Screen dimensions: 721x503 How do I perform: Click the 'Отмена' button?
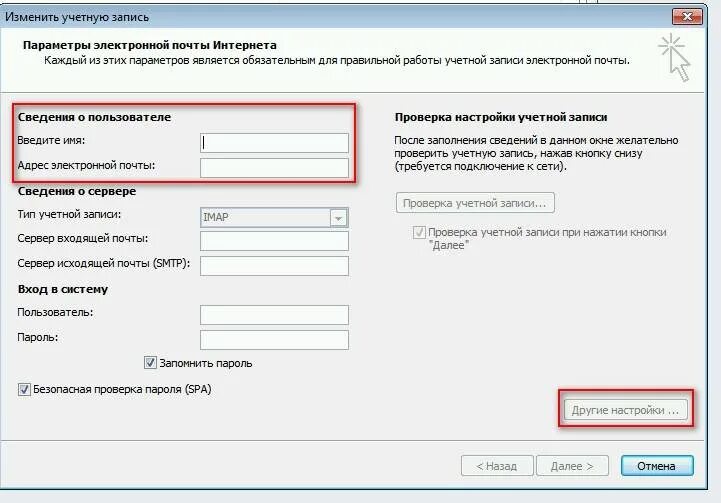657,466
